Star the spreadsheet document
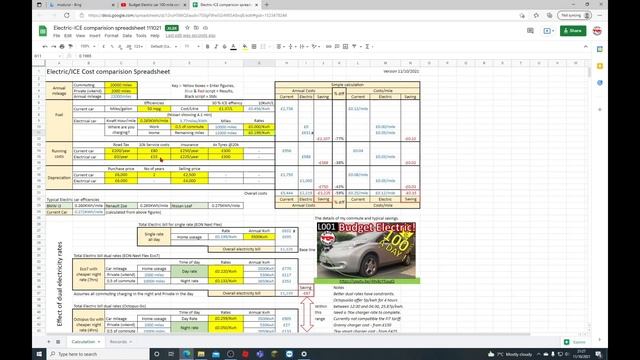The image size is (640, 360). (187, 28)
